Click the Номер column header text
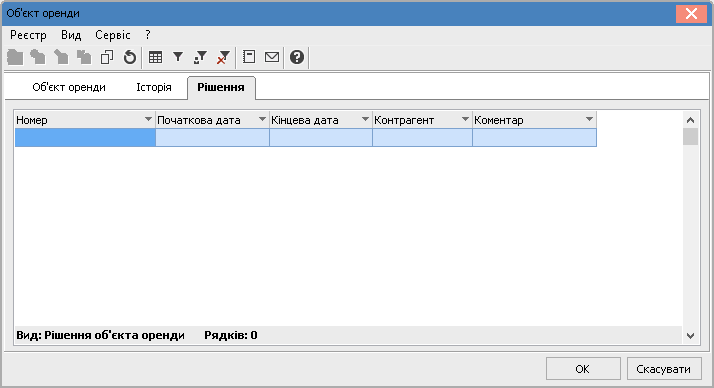 click(x=32, y=120)
